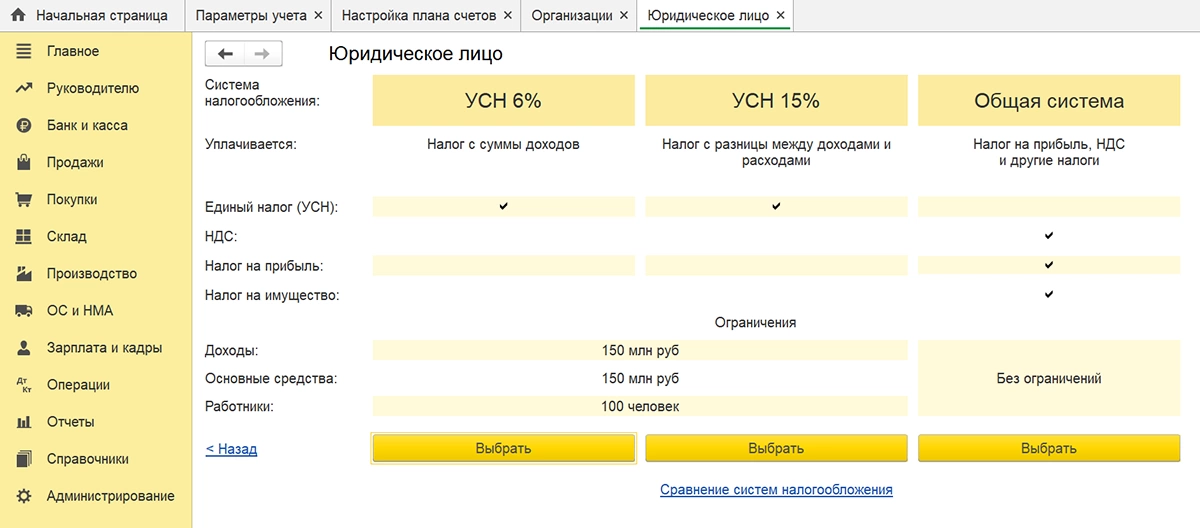Click the home icon on Начальная страница tab
This screenshot has width=1200, height=528.
(18, 16)
